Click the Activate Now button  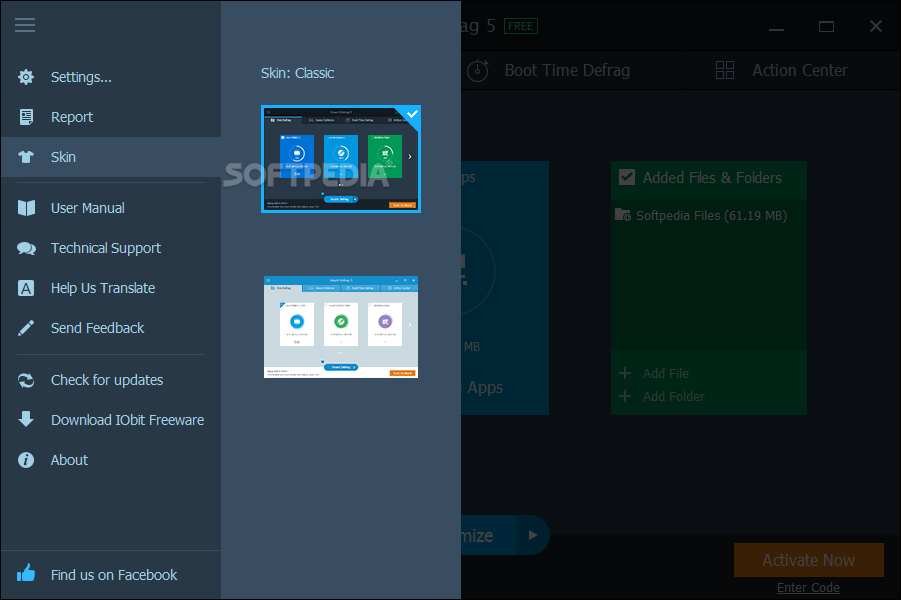(808, 560)
